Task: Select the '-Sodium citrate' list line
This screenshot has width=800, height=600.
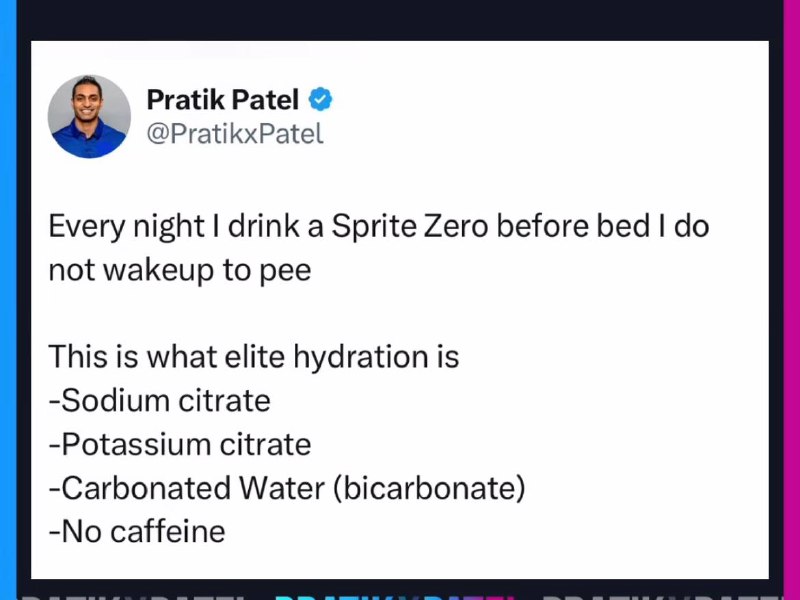Action: coord(159,400)
